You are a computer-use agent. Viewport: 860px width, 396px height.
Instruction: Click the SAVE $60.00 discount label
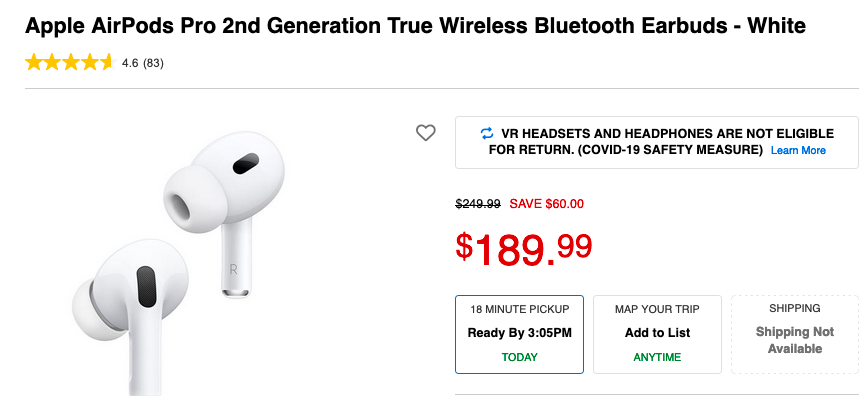pos(546,204)
